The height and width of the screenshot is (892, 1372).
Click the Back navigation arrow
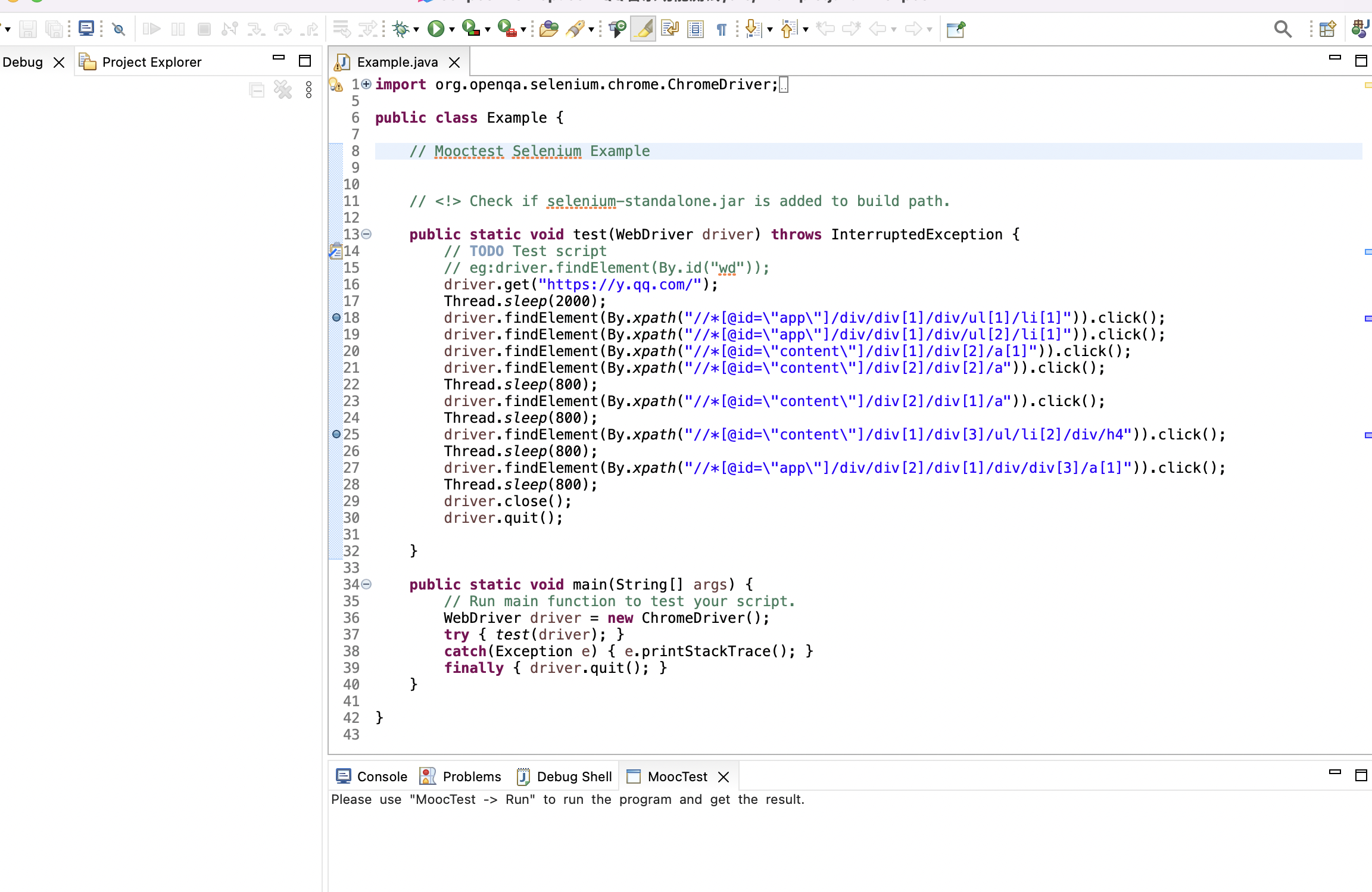[878, 29]
